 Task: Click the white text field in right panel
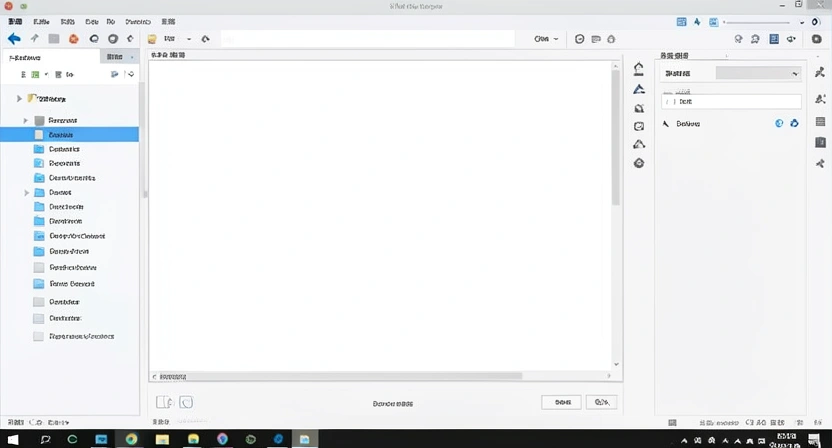point(731,101)
